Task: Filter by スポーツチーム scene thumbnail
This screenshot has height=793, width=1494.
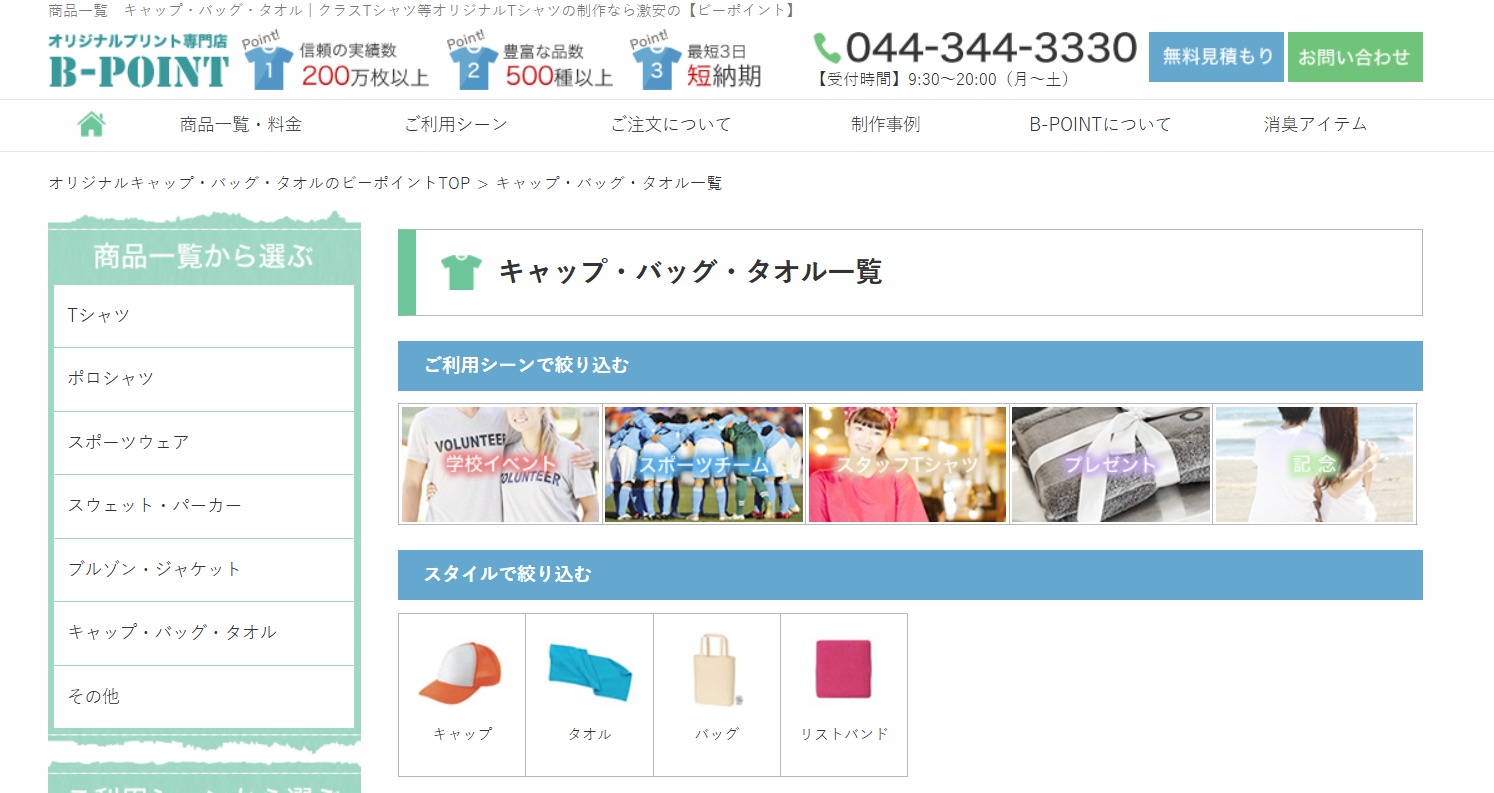Action: [704, 464]
